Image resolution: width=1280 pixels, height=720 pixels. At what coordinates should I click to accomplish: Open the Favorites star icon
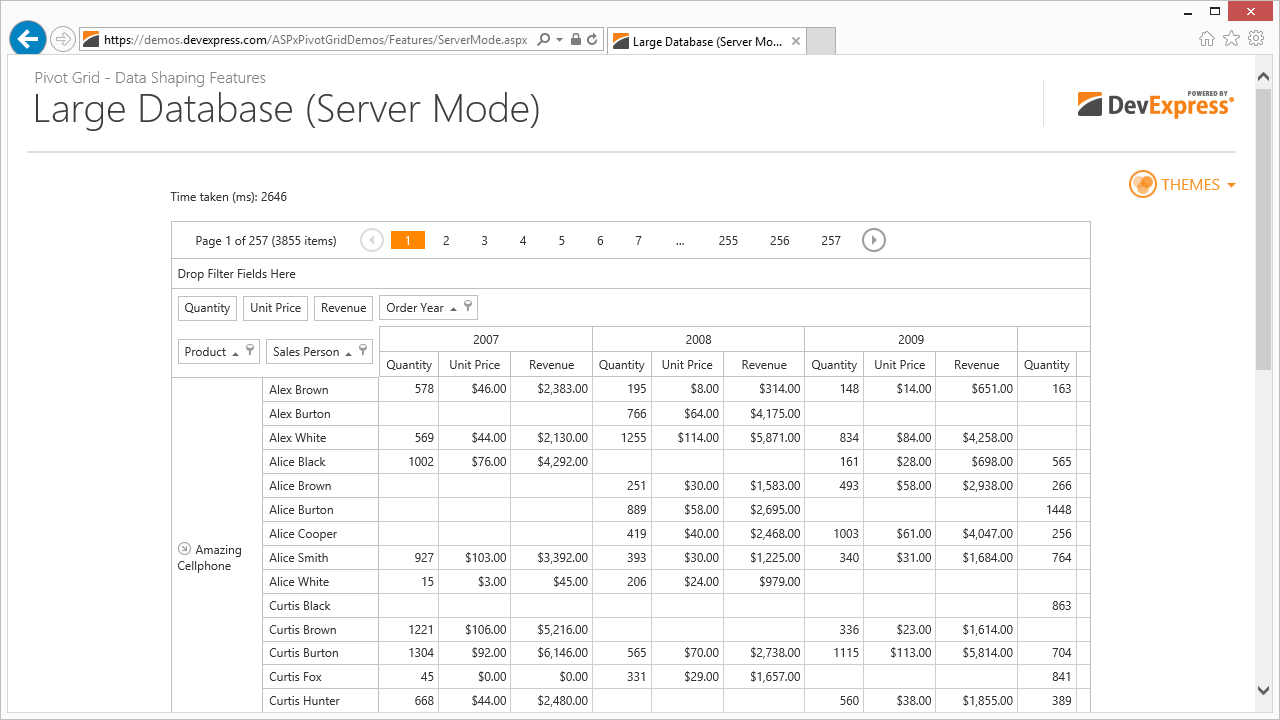coord(1231,39)
